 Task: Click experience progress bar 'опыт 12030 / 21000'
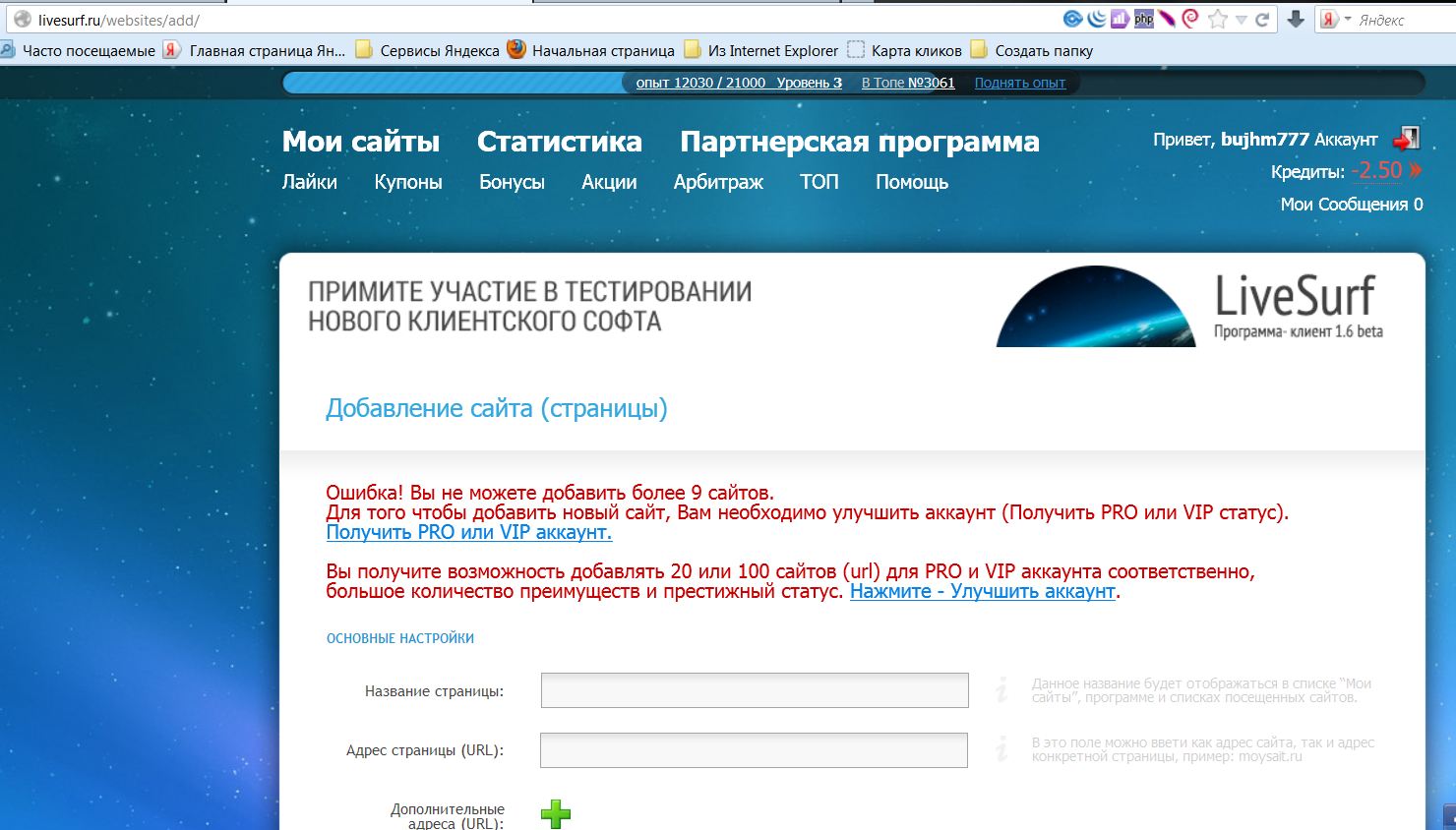(x=700, y=83)
